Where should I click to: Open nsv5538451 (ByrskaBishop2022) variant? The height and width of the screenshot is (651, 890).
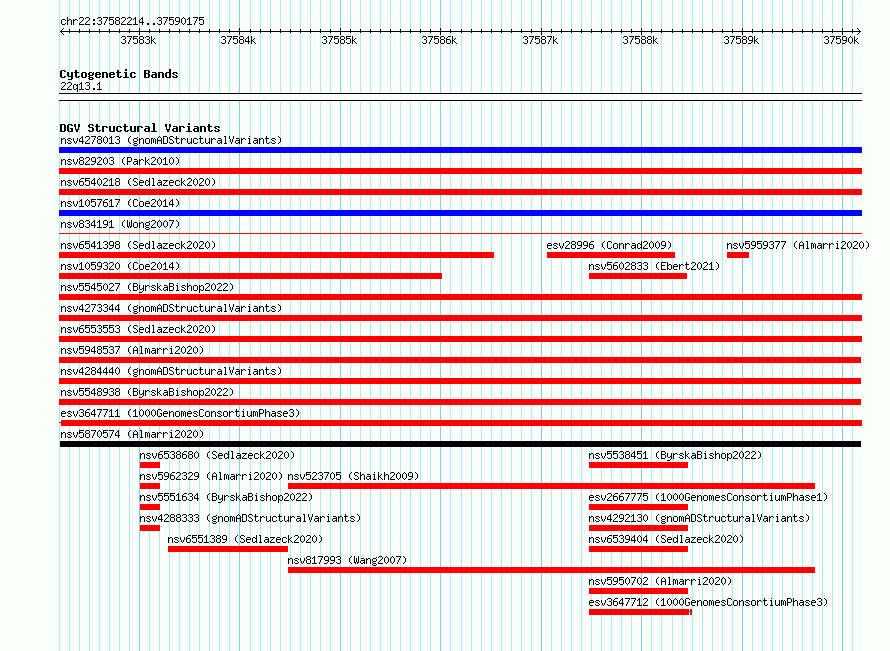[675, 455]
